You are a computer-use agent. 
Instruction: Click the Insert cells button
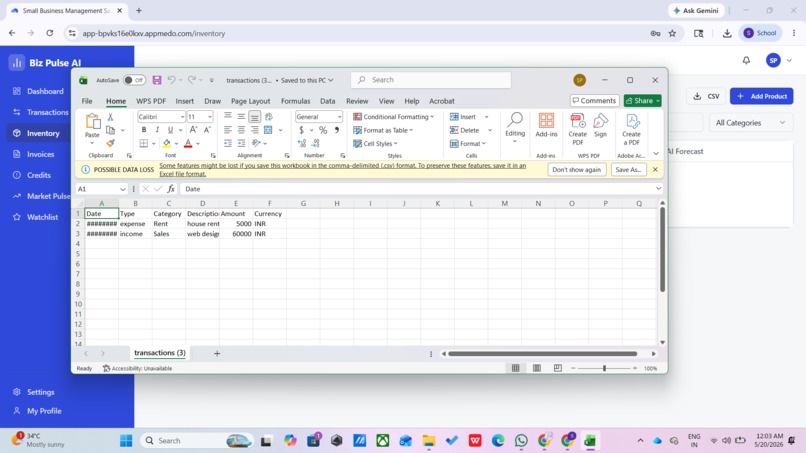click(x=463, y=117)
